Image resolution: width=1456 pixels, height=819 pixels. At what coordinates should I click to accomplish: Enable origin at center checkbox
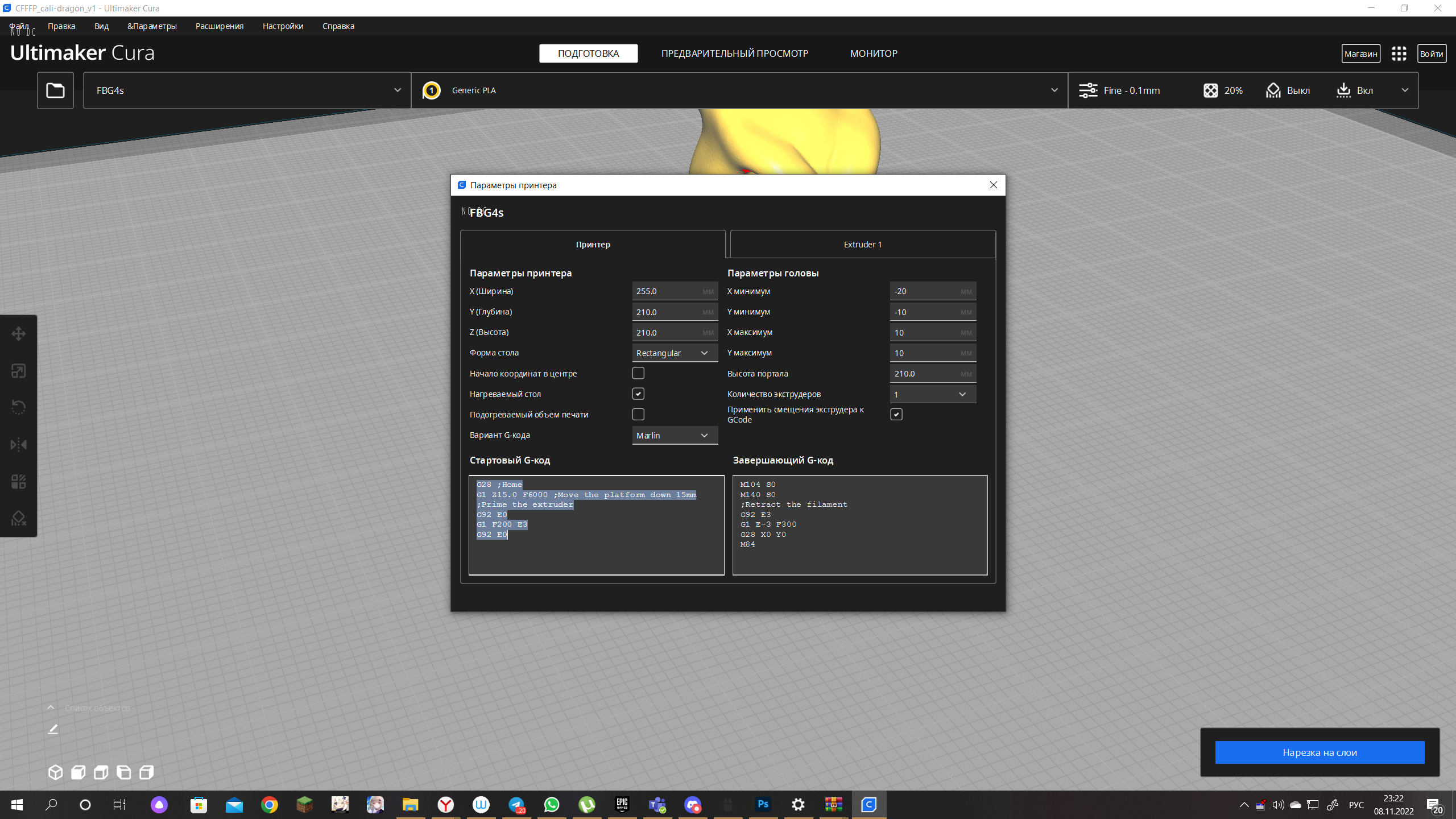click(638, 373)
